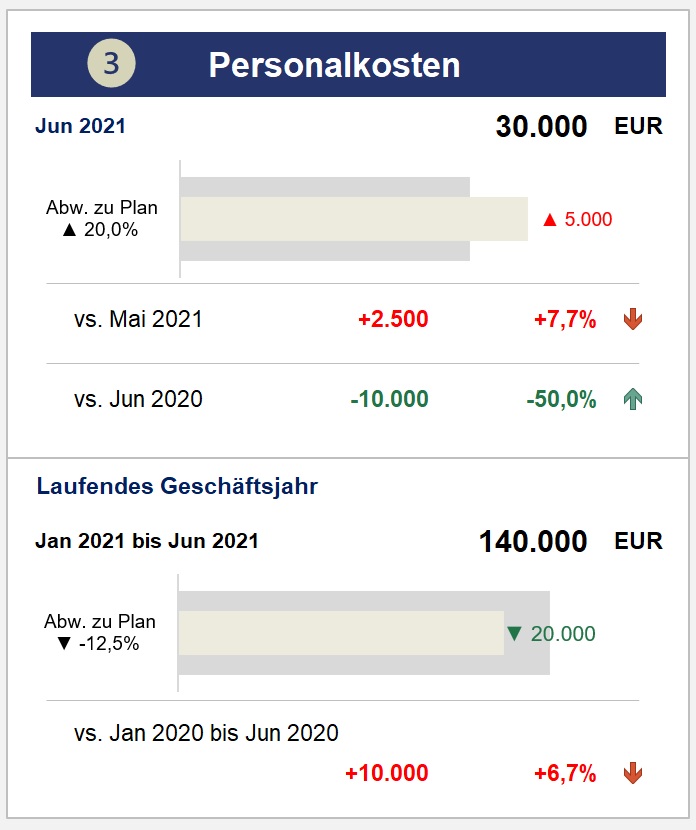This screenshot has width=696, height=830.
Task: Click the red down arrow beside +6,7%
Action: [632, 773]
